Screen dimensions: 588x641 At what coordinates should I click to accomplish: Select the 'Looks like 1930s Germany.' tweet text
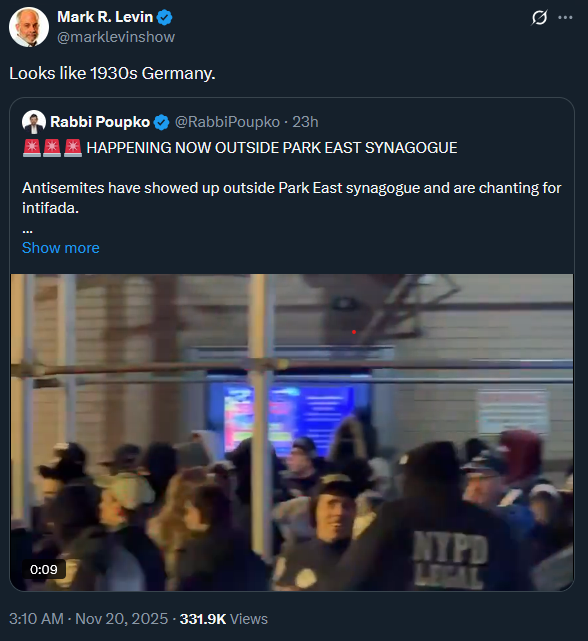112,74
